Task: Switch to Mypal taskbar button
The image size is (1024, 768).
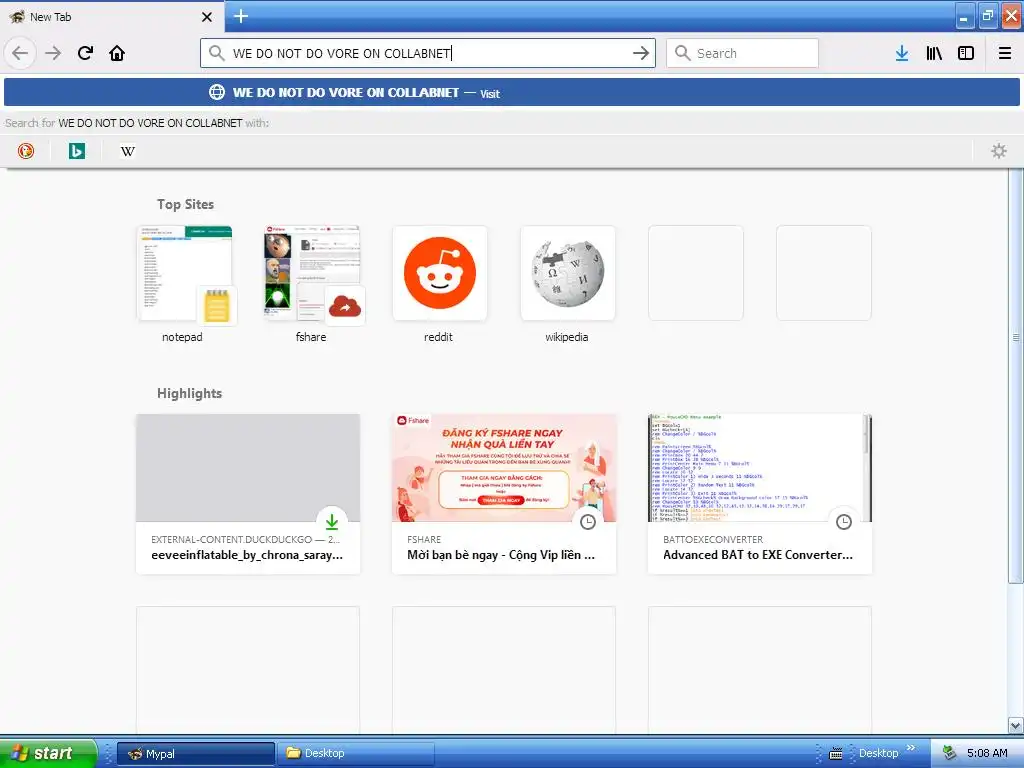Action: (196, 754)
